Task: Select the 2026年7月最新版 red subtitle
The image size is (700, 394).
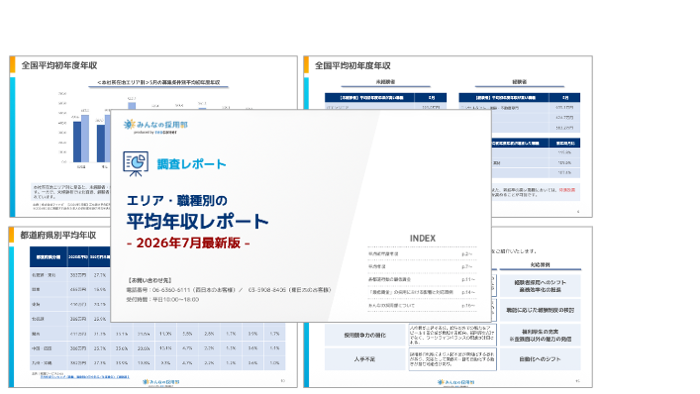Action: [188, 243]
